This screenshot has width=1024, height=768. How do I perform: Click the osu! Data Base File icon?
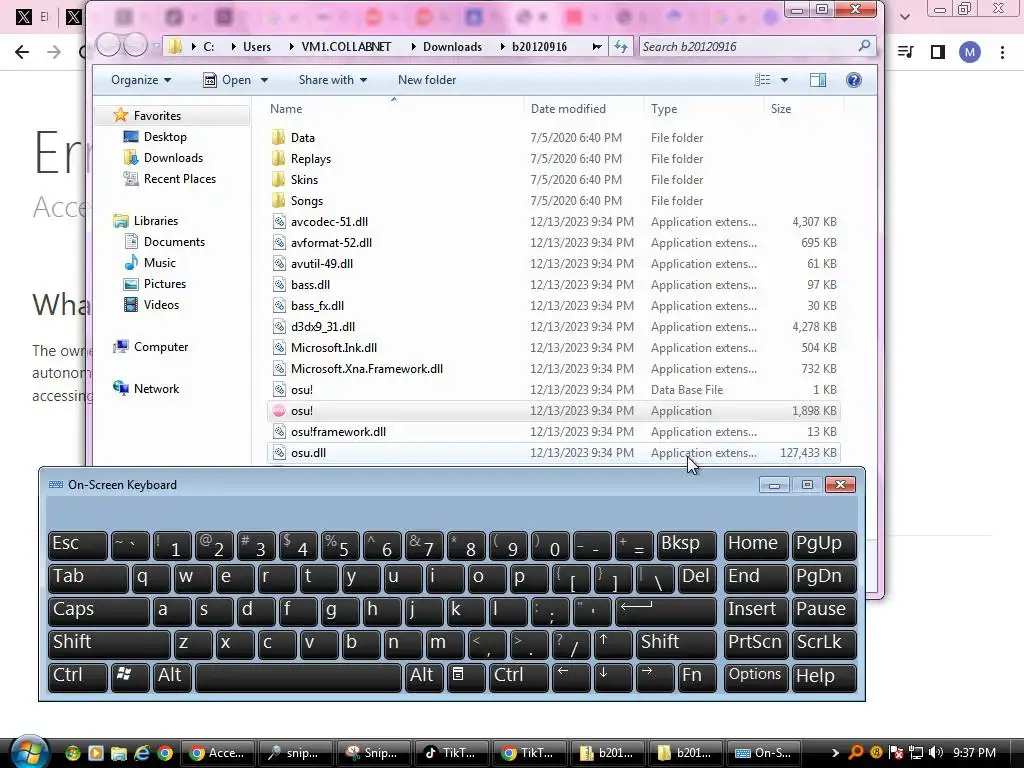click(279, 390)
